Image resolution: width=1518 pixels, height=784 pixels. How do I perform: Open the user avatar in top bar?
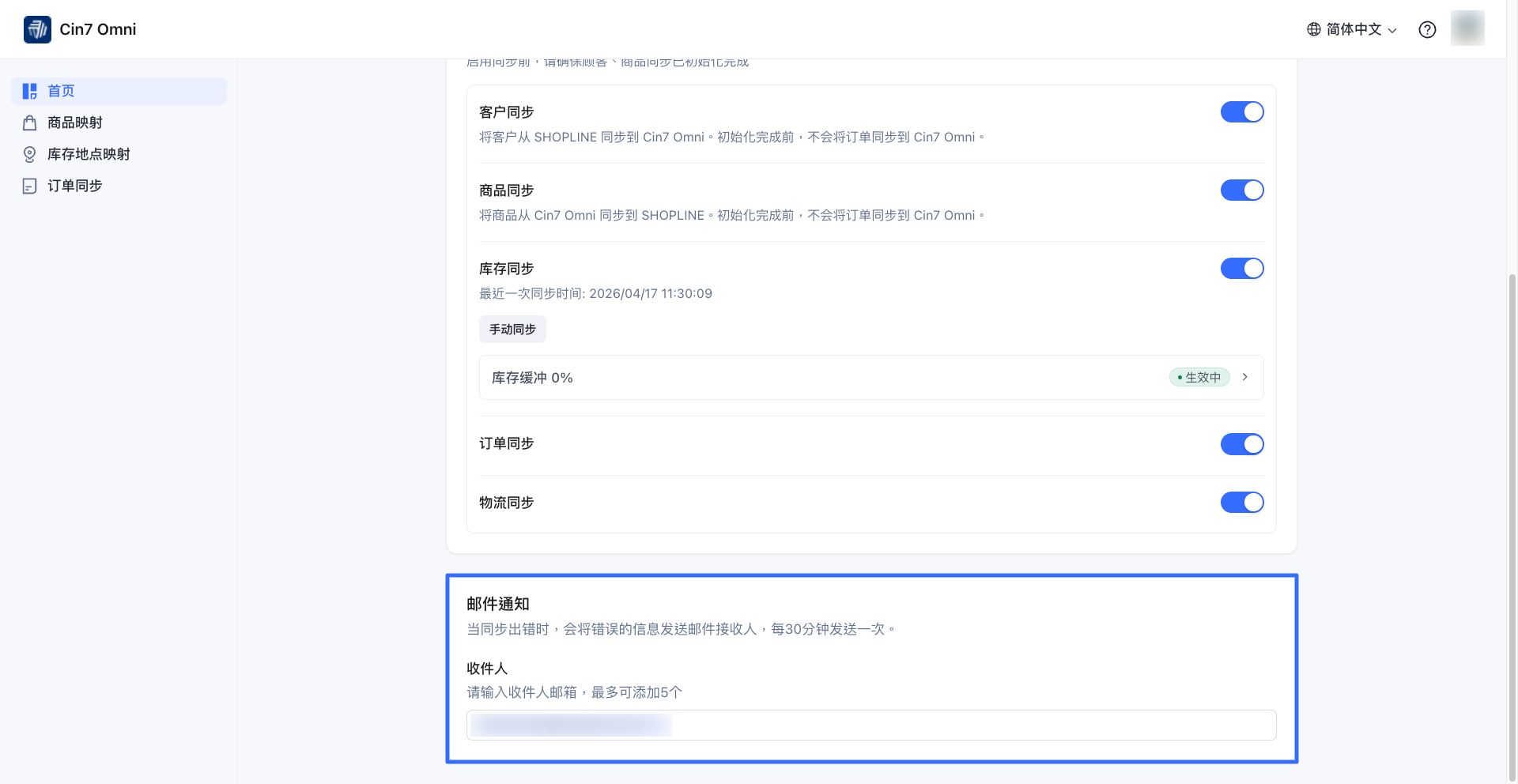click(x=1467, y=28)
